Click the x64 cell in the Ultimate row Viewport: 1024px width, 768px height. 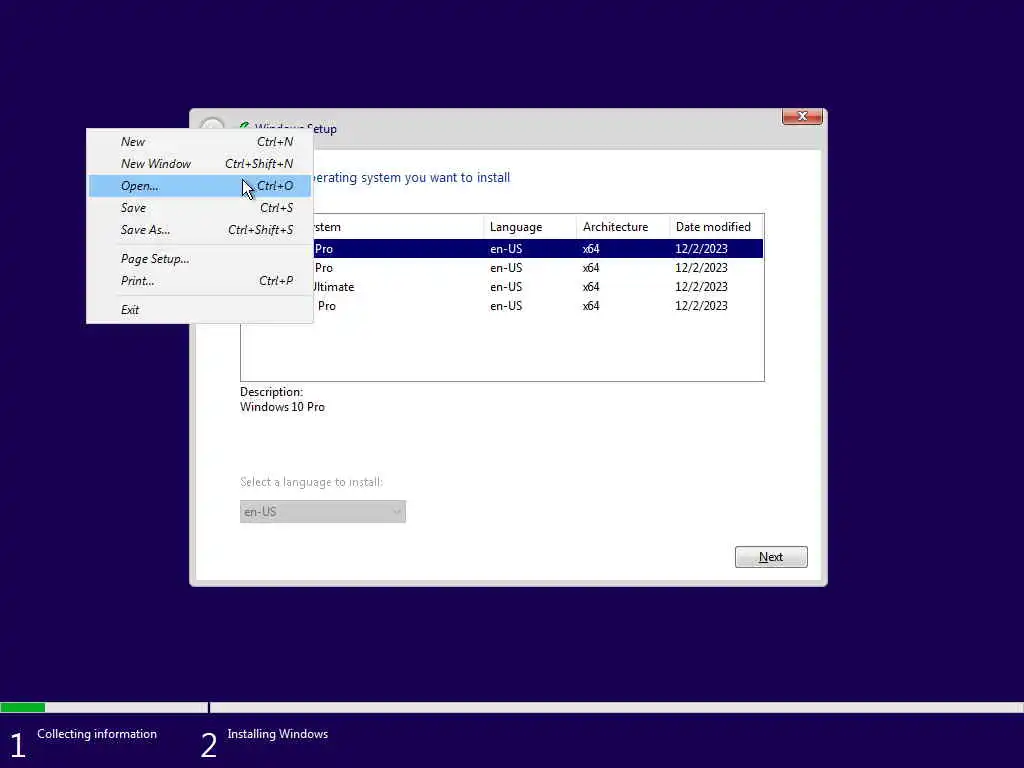(x=591, y=287)
